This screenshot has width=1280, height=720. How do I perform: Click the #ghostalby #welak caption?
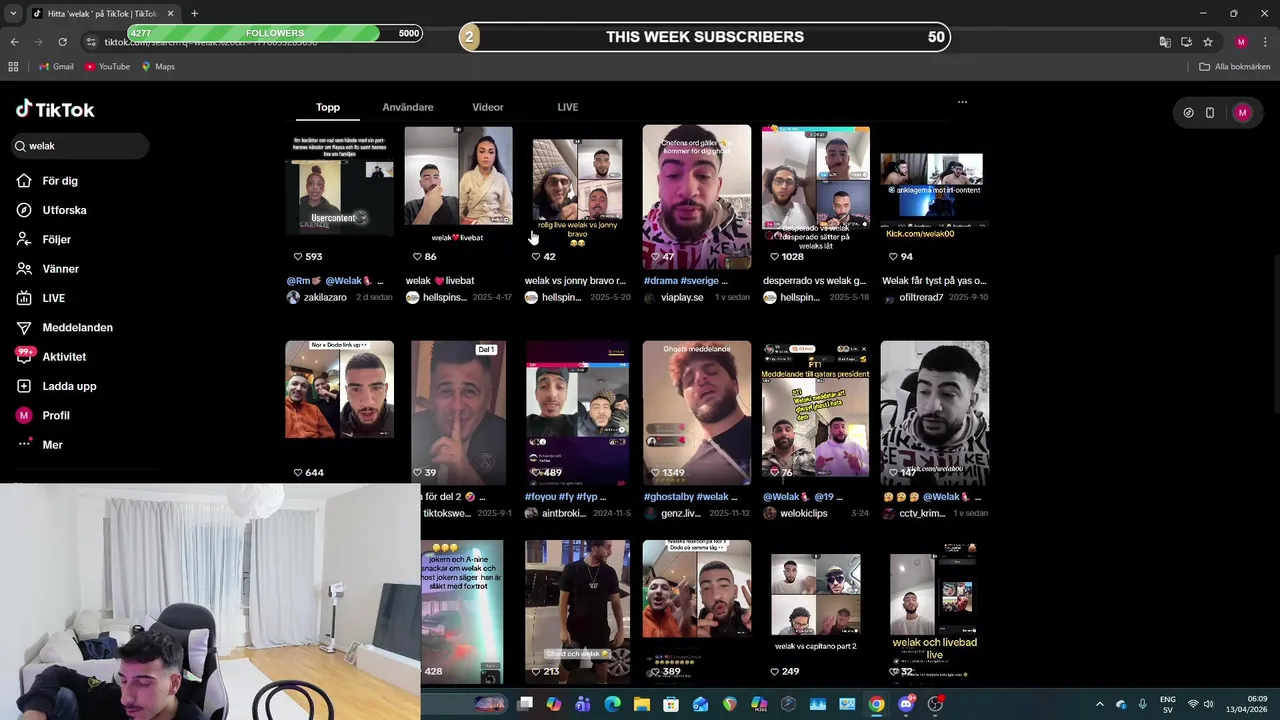(x=691, y=497)
